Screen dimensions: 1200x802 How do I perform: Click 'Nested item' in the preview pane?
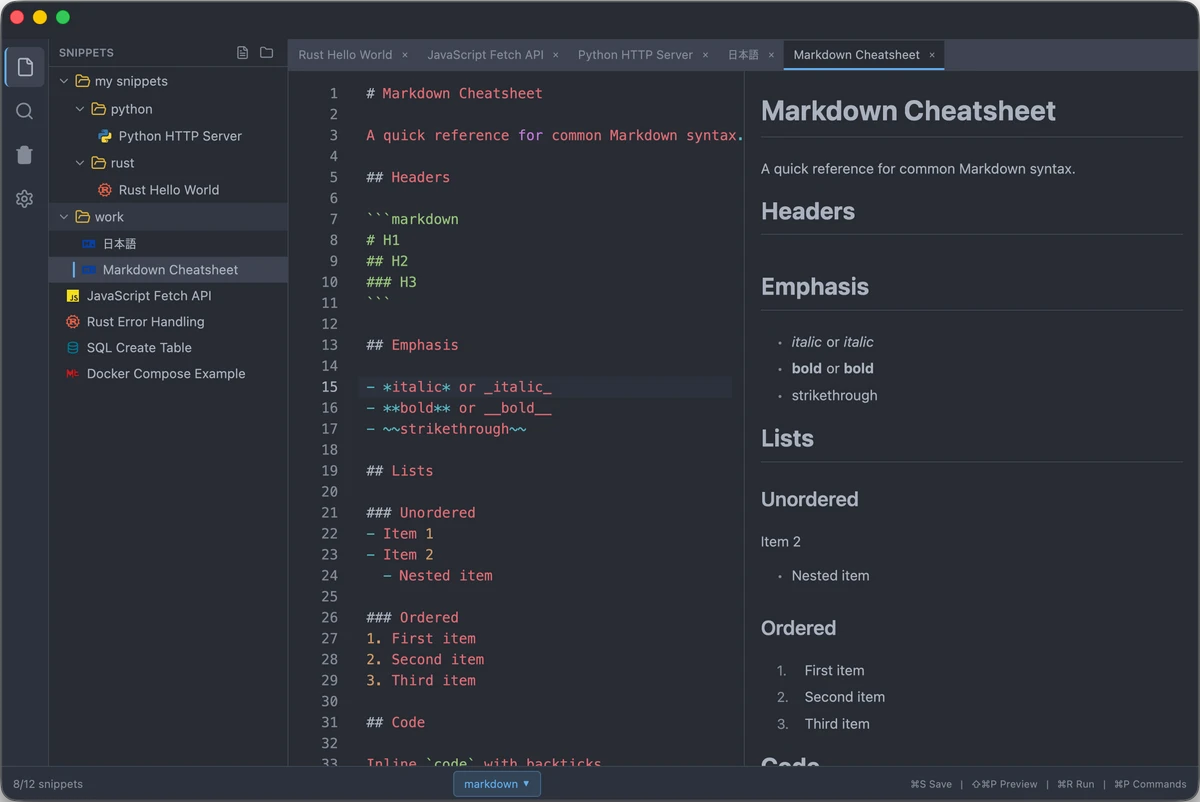[x=830, y=576]
